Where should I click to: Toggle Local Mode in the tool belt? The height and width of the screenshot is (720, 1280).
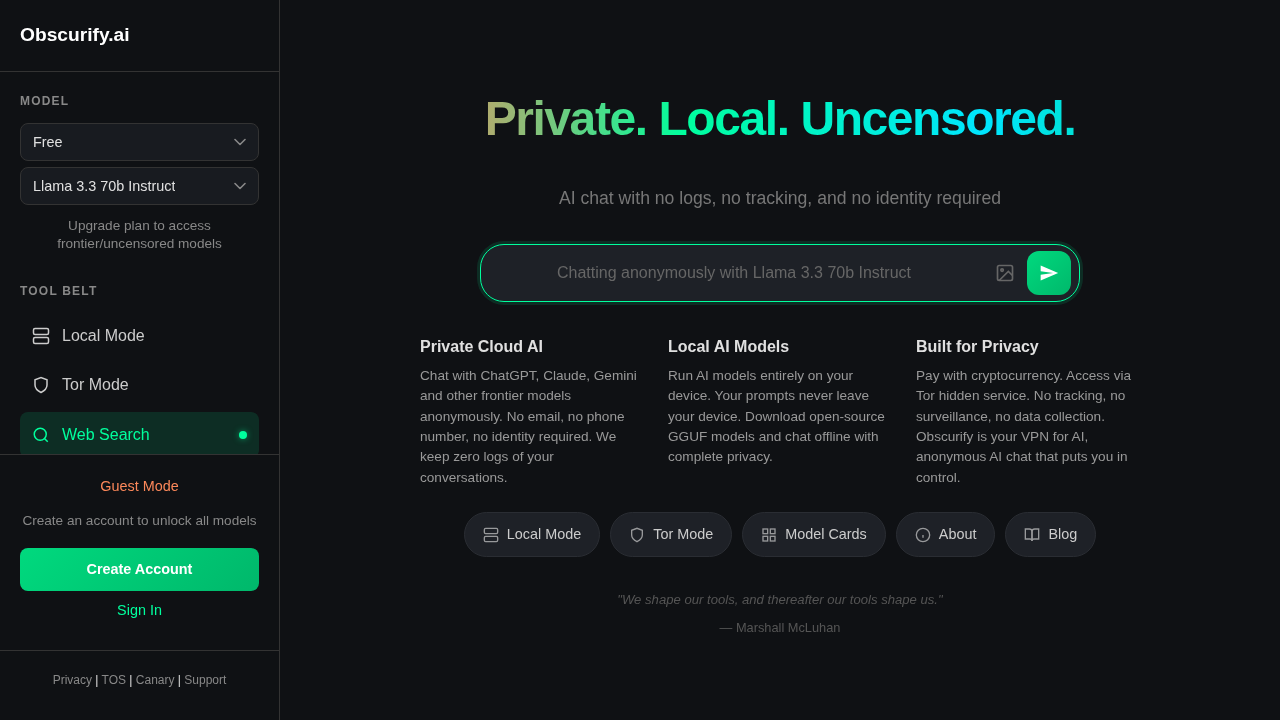[139, 336]
